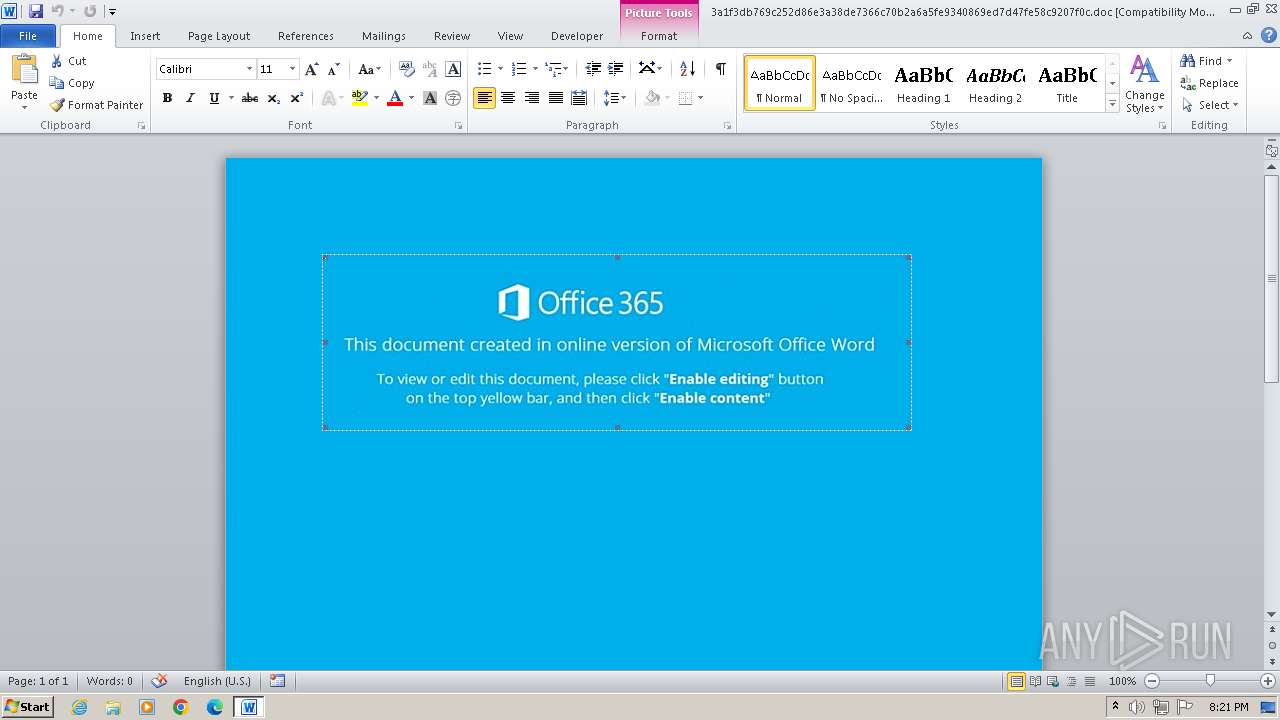1280x720 pixels.
Task: Switch to the References tab
Action: pyautogui.click(x=306, y=35)
